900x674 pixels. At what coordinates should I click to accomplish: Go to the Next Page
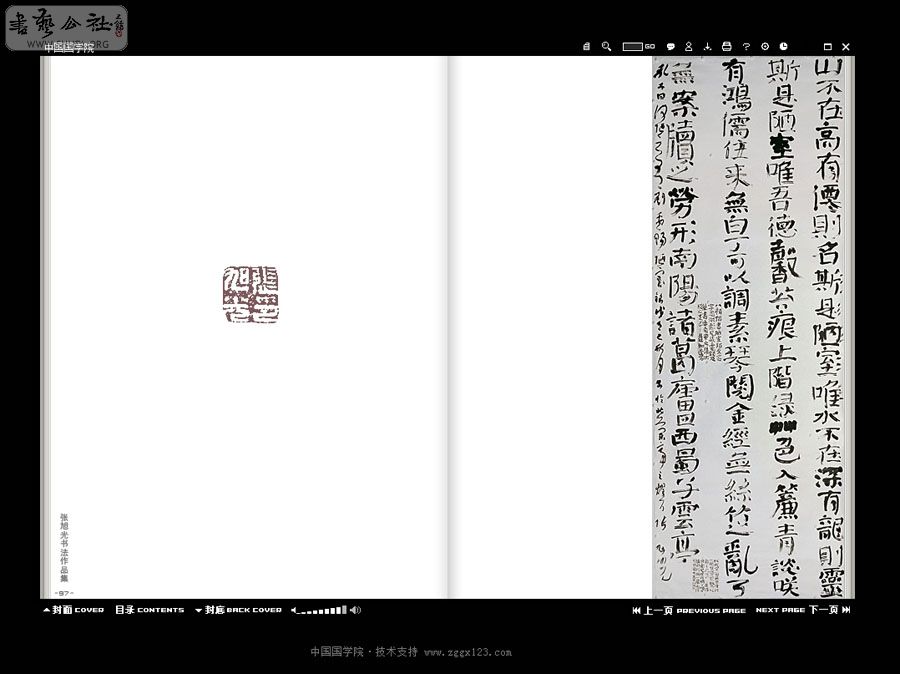click(802, 610)
